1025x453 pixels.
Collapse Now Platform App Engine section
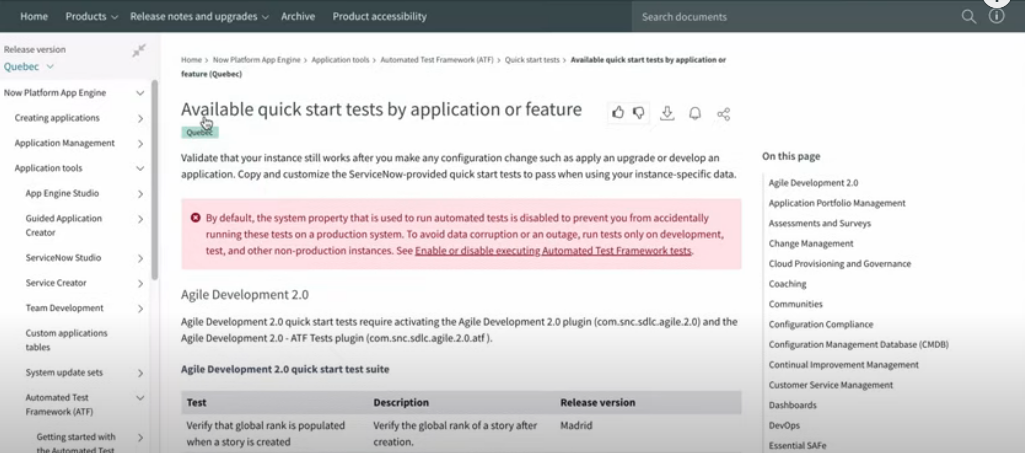click(x=140, y=93)
